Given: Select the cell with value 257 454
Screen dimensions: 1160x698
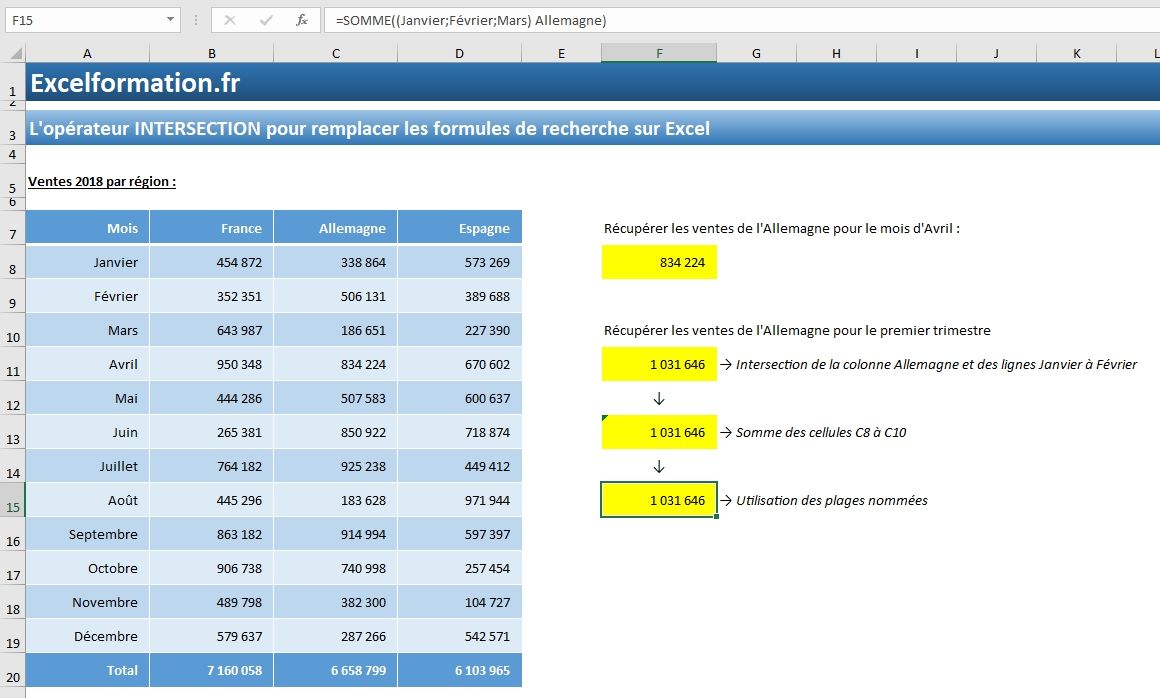Looking at the screenshot, I should [x=459, y=569].
